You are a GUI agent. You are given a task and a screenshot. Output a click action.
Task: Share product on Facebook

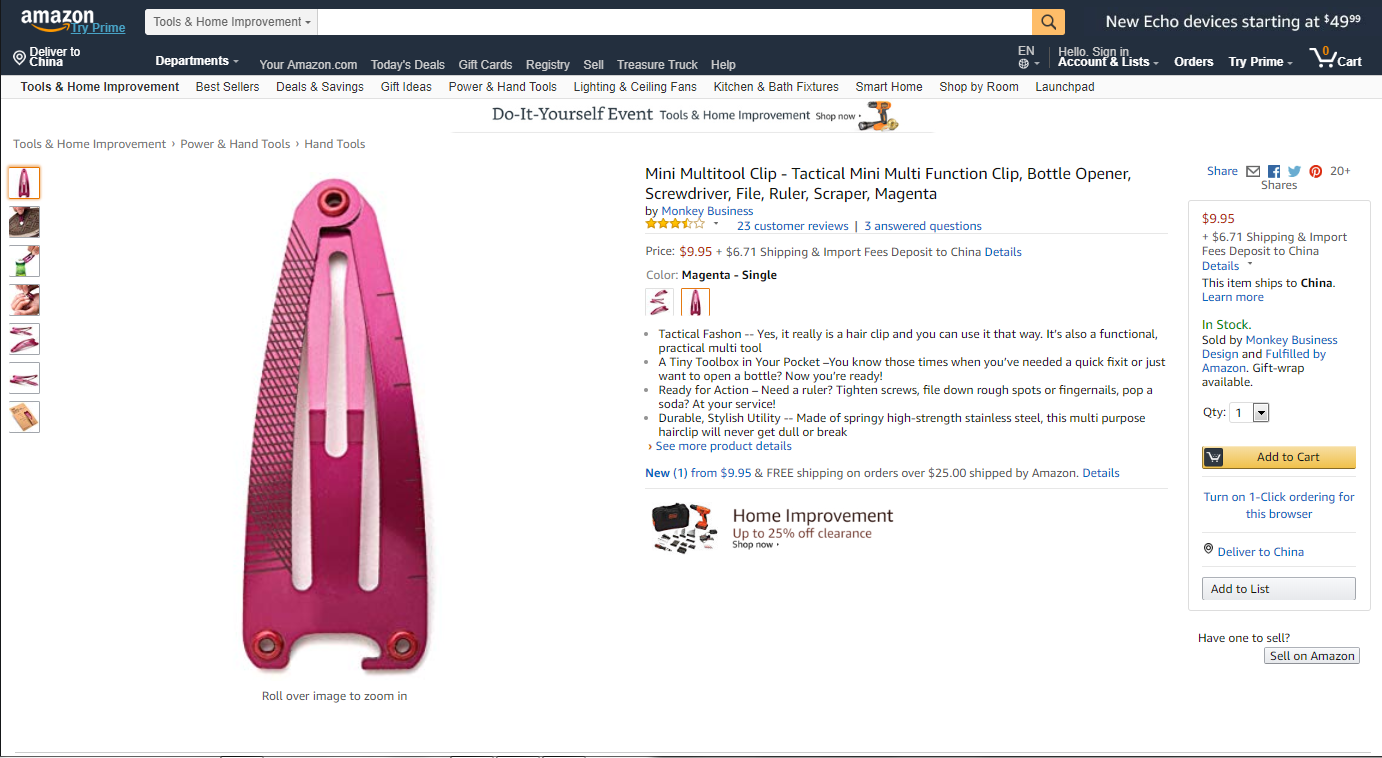pyautogui.click(x=1274, y=172)
